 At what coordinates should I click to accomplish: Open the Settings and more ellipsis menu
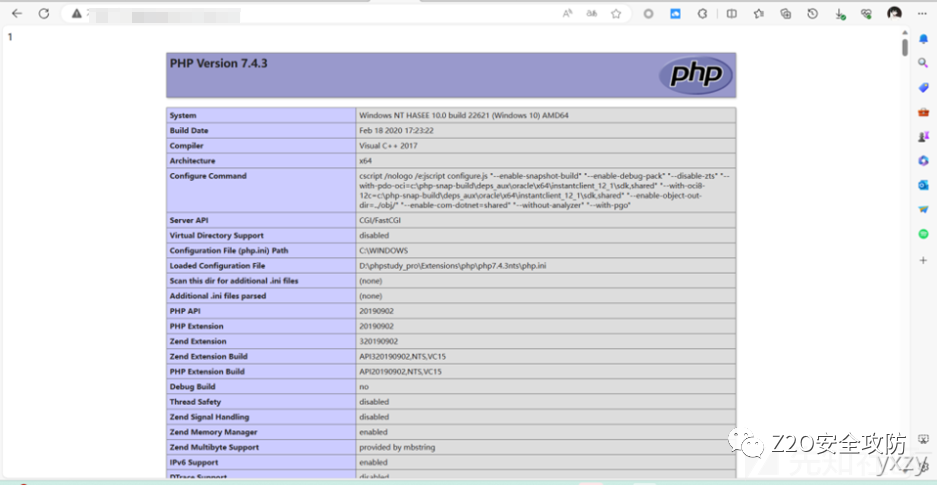click(922, 14)
